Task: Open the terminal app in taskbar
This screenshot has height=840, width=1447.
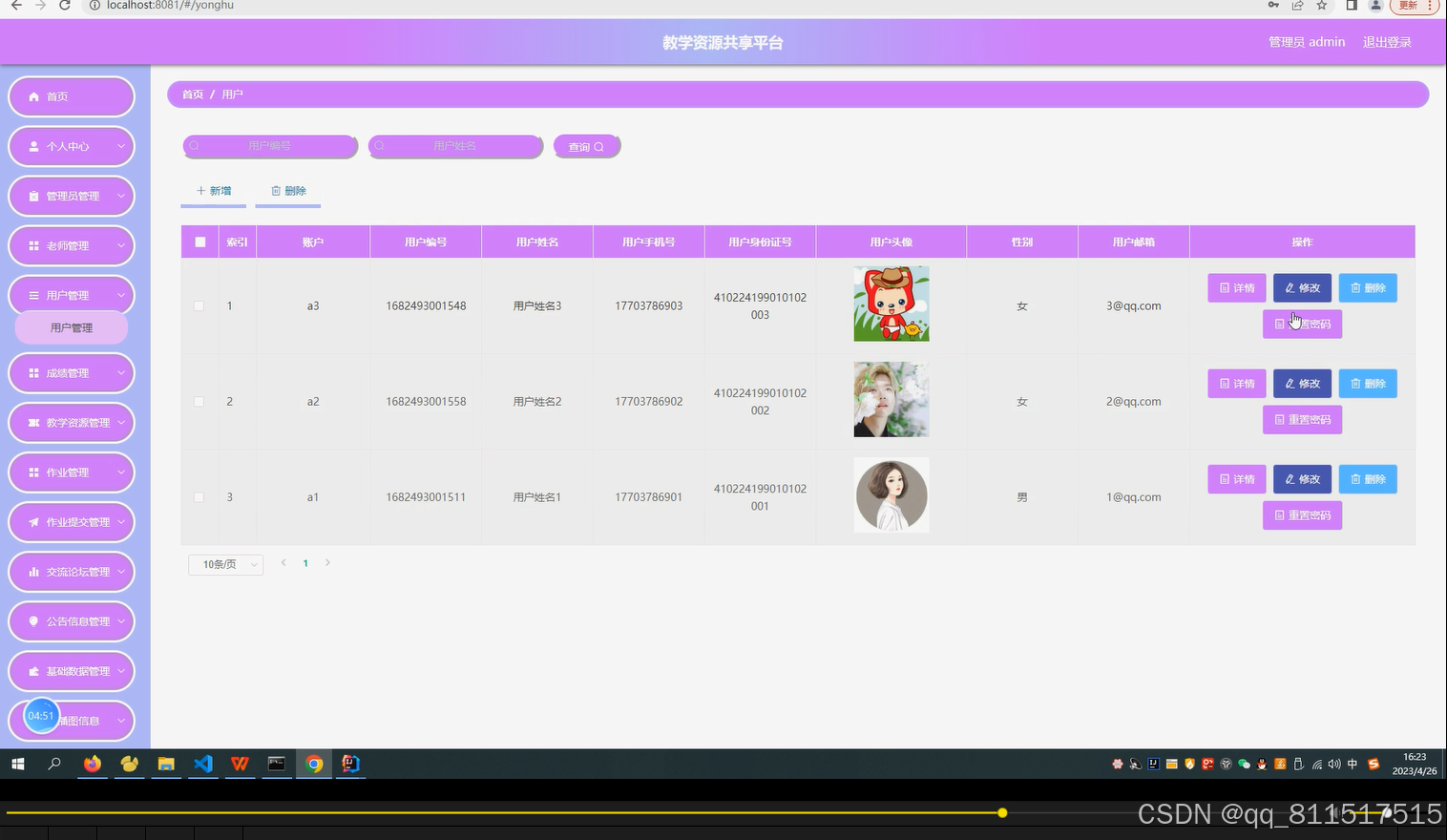Action: [277, 764]
